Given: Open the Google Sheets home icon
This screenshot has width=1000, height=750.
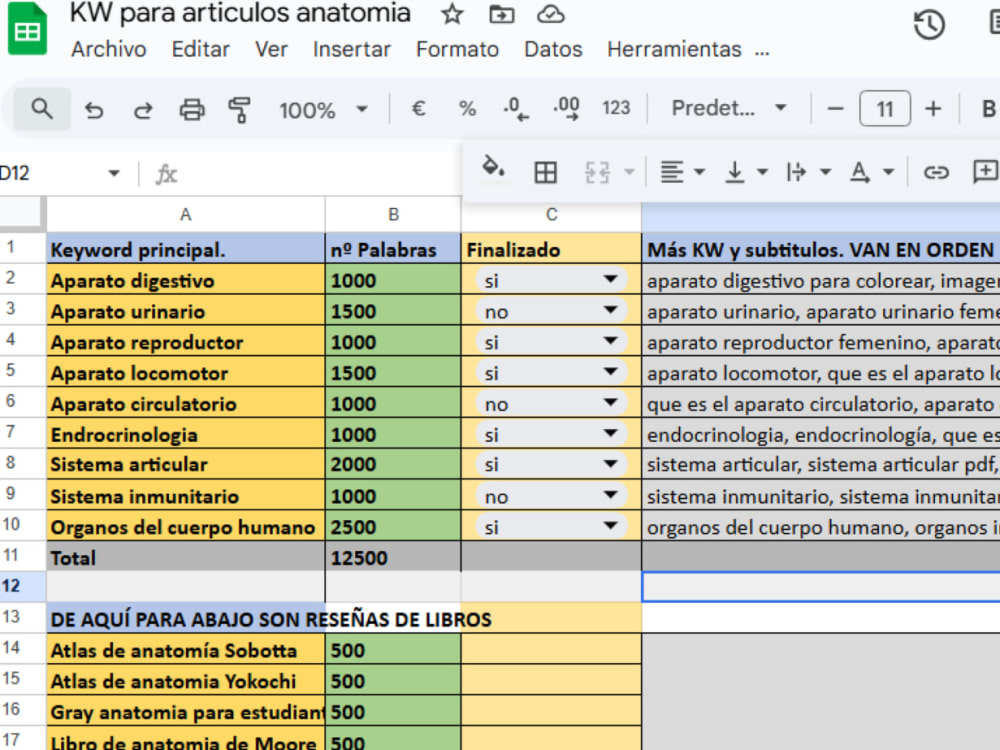Looking at the screenshot, I should click(27, 29).
